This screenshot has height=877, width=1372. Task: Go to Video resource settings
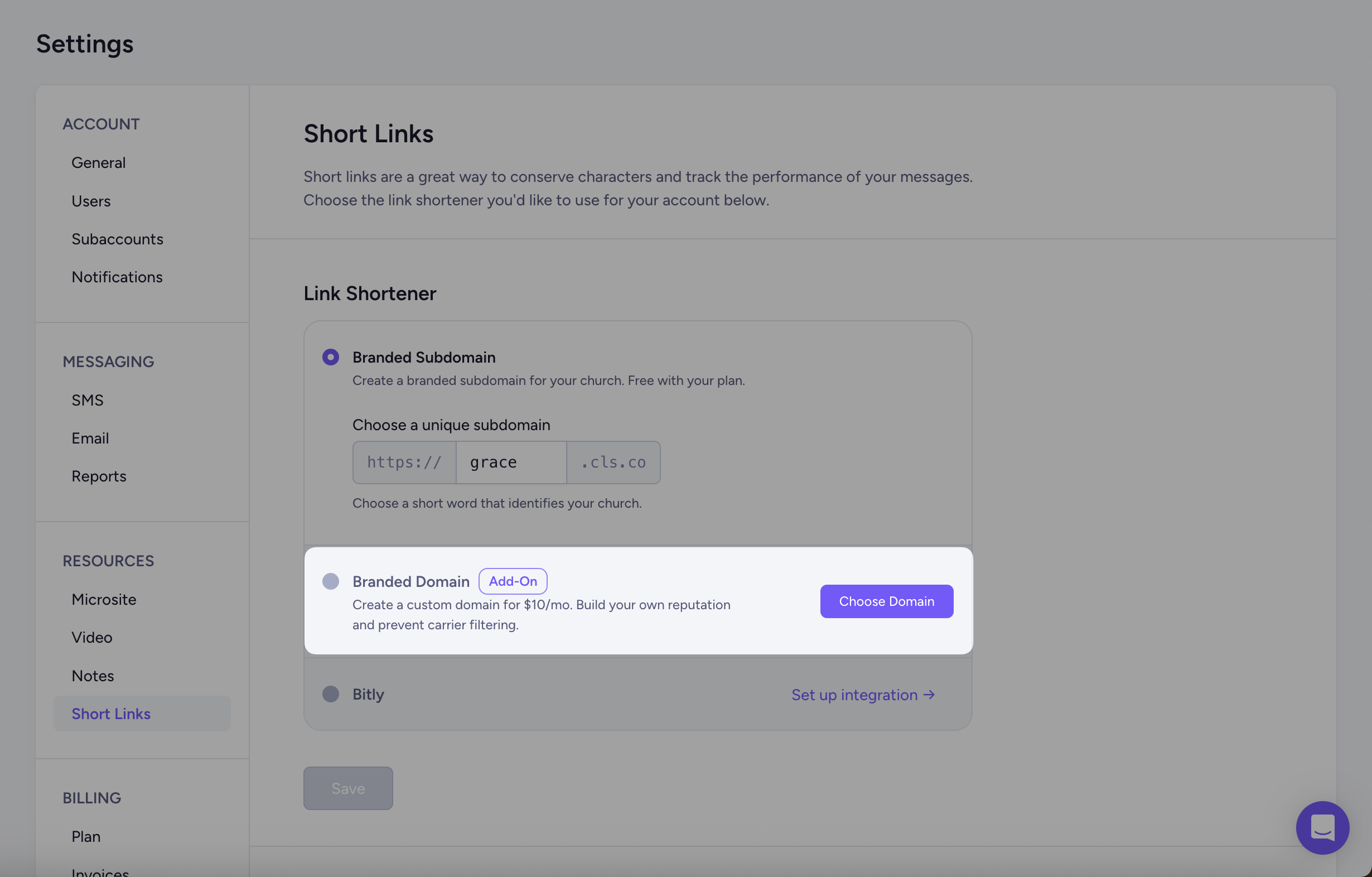(x=91, y=638)
